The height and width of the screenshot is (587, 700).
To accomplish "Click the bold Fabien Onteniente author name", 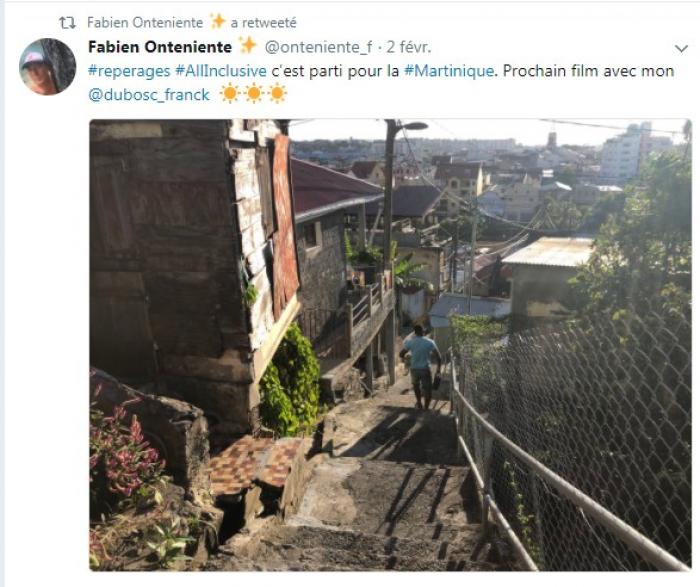I will (x=160, y=47).
